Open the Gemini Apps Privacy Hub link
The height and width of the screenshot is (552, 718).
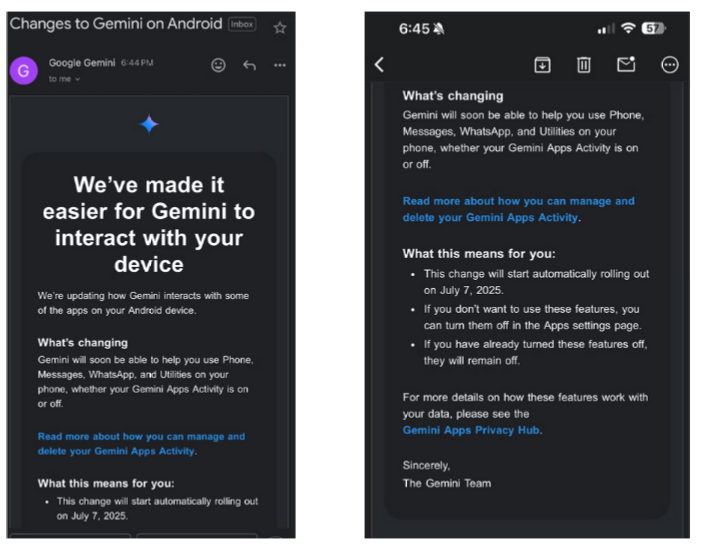(x=471, y=430)
